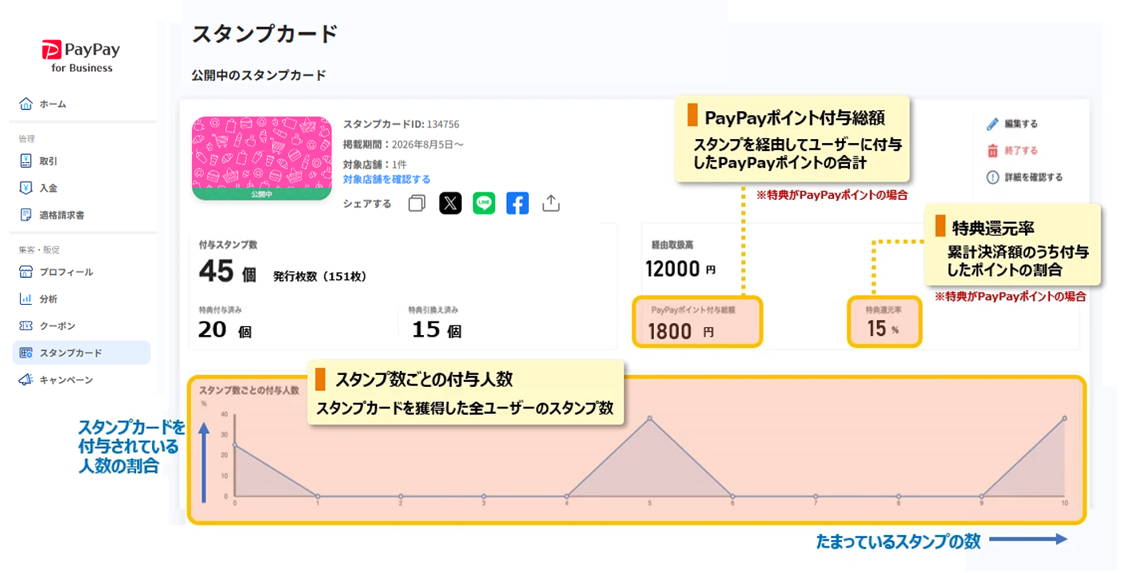Click the キャンペーン megaphone icon

coord(26,380)
